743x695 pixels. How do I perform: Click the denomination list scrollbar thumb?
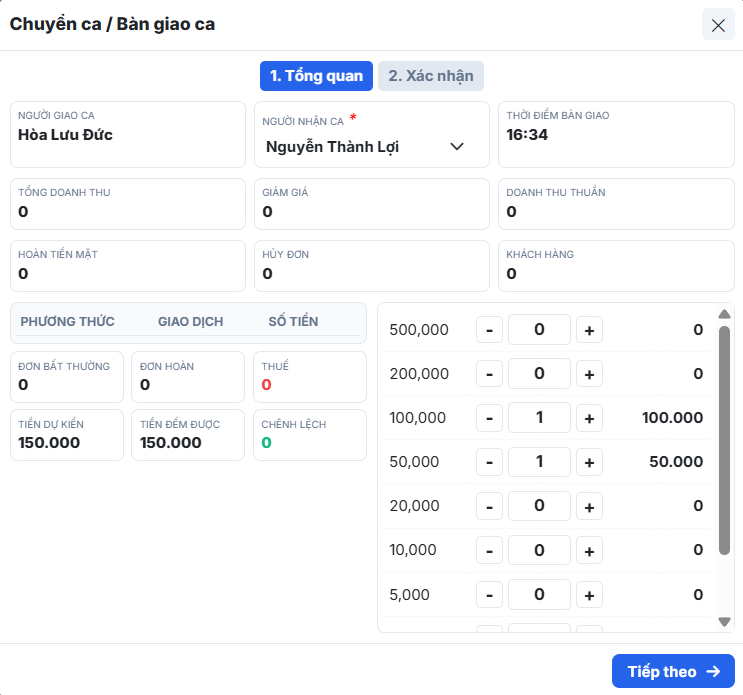724,440
